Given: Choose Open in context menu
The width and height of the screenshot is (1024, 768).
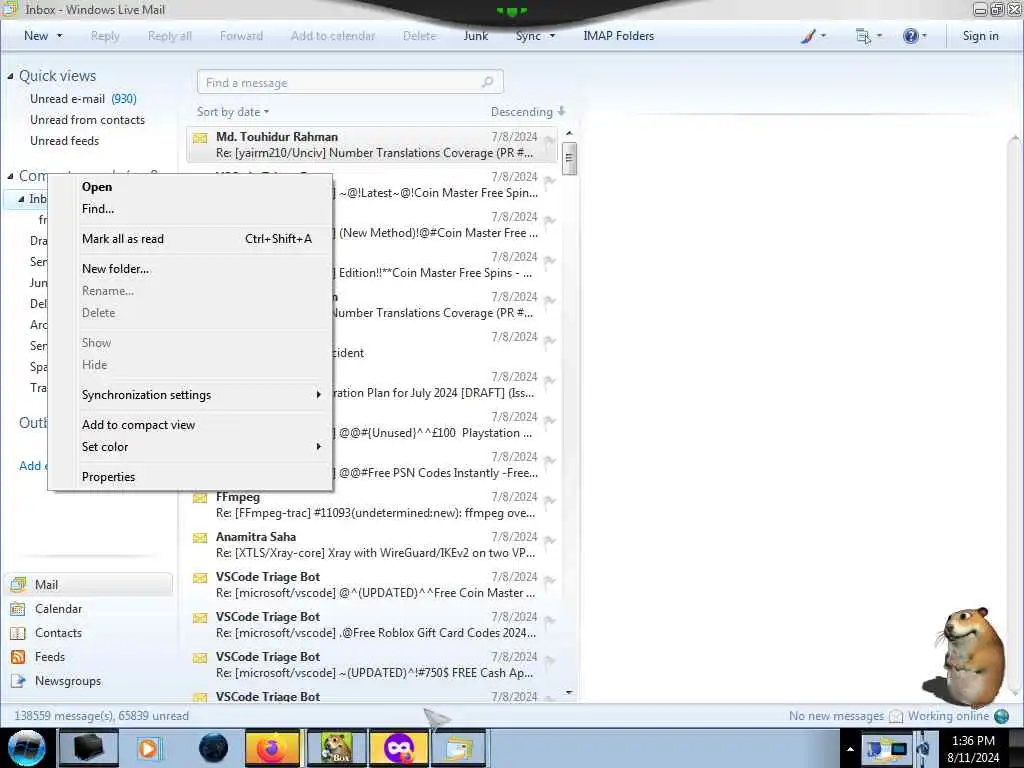Looking at the screenshot, I should click(97, 187).
